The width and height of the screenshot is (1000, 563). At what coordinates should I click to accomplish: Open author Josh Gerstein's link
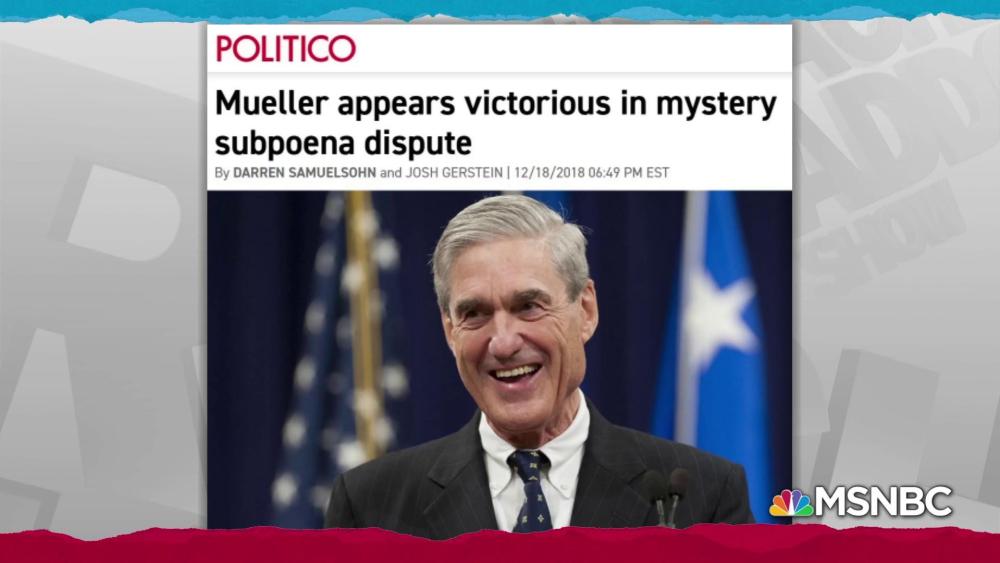(x=453, y=173)
